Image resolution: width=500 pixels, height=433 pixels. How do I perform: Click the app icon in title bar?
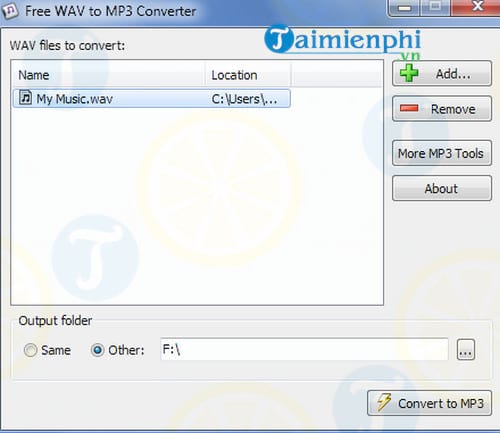point(10,11)
